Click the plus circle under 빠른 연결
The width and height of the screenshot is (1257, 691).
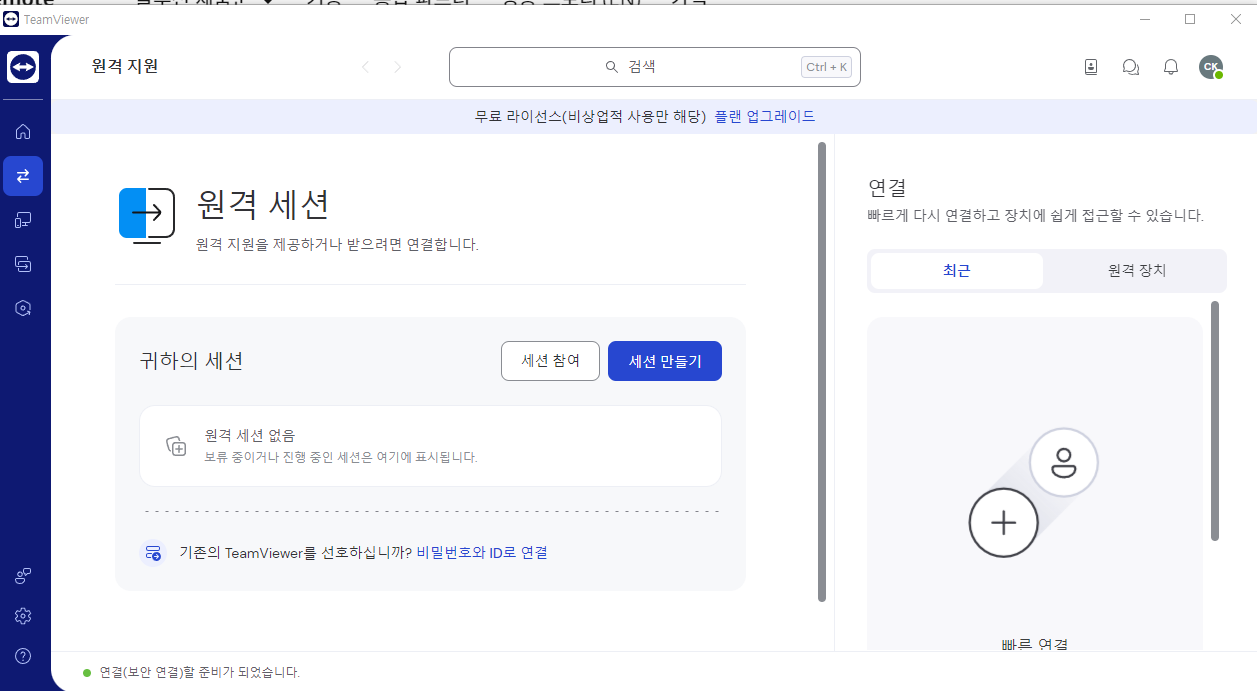tap(1003, 522)
